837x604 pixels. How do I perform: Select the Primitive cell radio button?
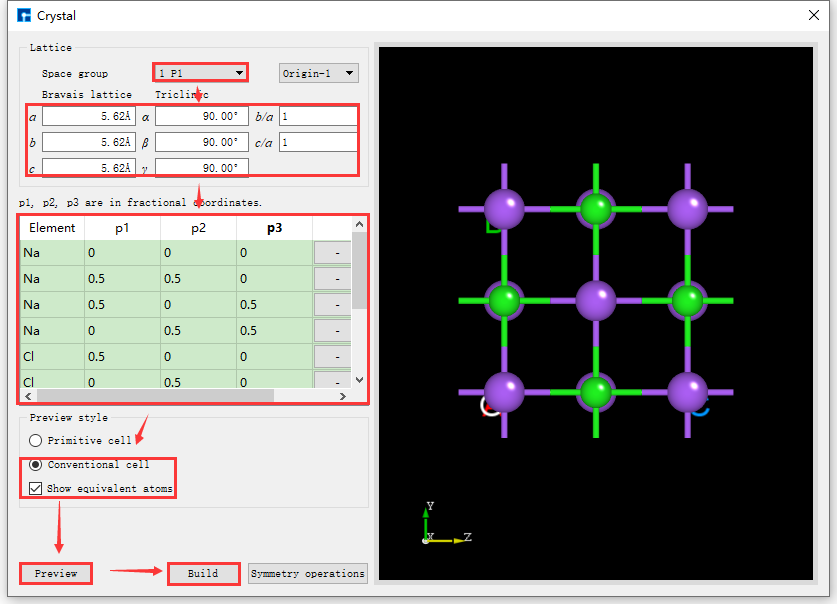(x=35, y=440)
